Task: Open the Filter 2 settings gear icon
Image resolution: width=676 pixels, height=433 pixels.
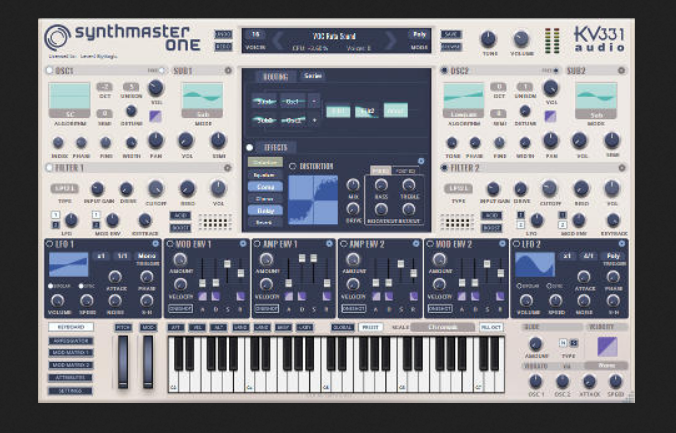Action: (622, 168)
